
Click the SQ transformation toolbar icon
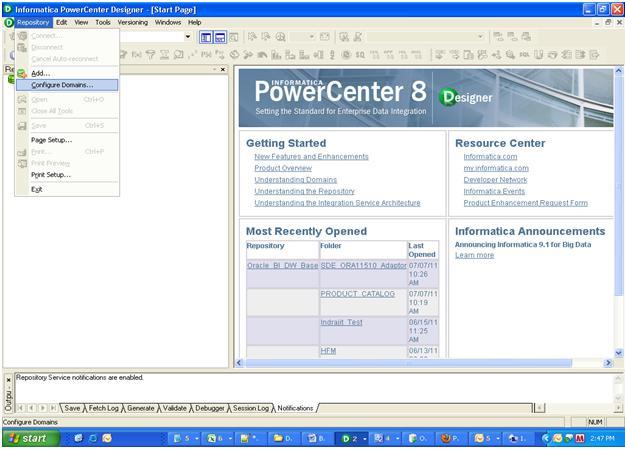(x=360, y=55)
